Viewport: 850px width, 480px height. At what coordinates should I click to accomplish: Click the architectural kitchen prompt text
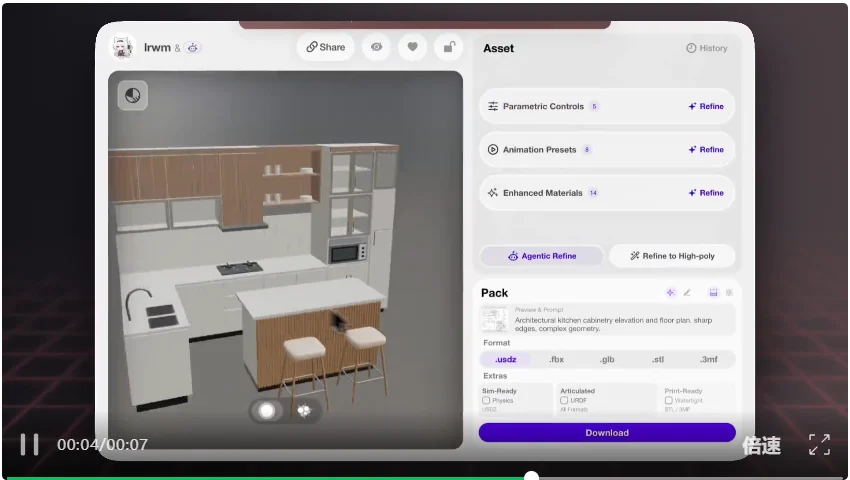coord(613,324)
